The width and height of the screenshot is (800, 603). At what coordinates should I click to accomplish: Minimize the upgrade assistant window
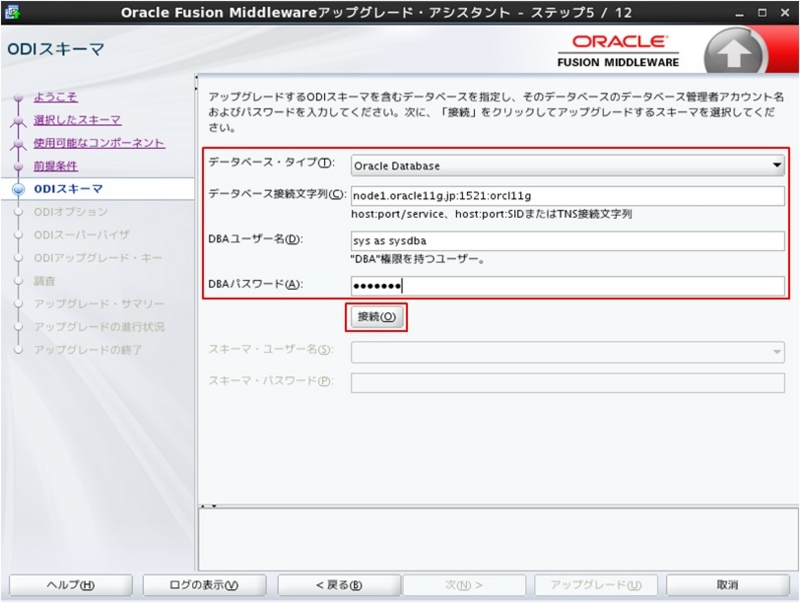tap(739, 13)
